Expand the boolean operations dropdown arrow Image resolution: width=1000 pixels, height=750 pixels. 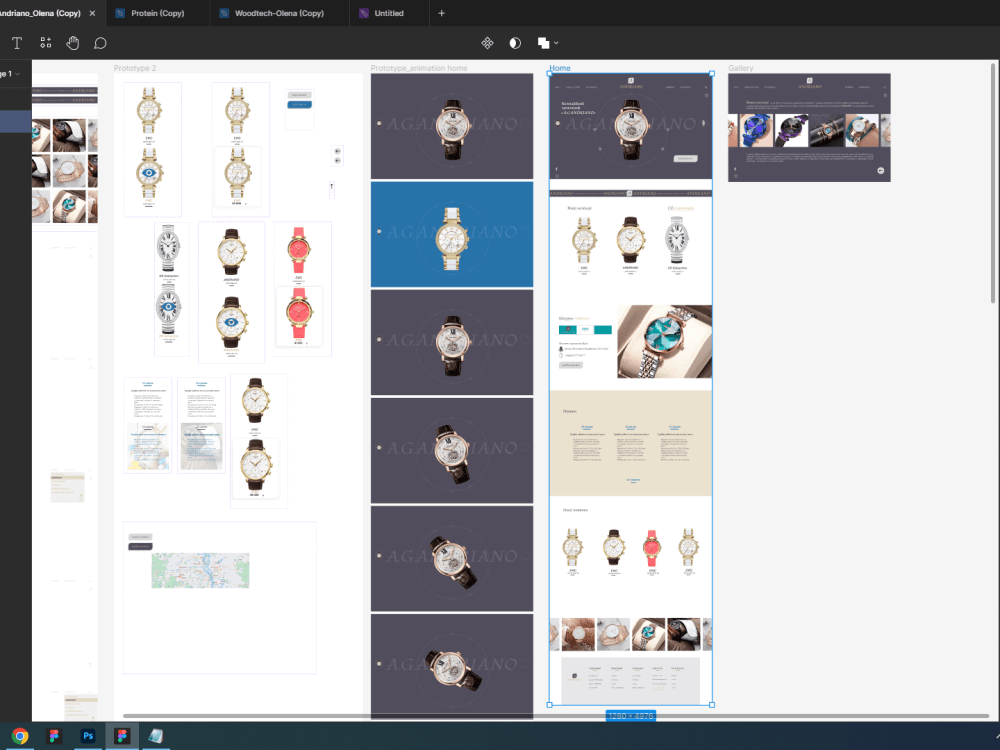(x=556, y=43)
